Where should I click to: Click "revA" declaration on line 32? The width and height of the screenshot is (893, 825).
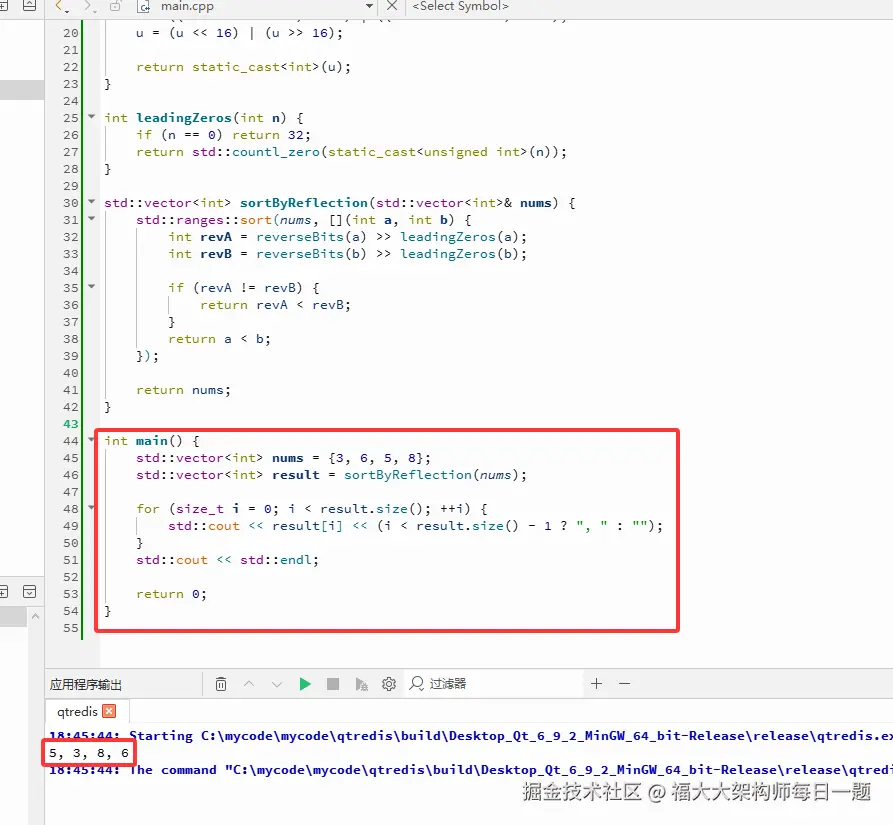(x=216, y=237)
